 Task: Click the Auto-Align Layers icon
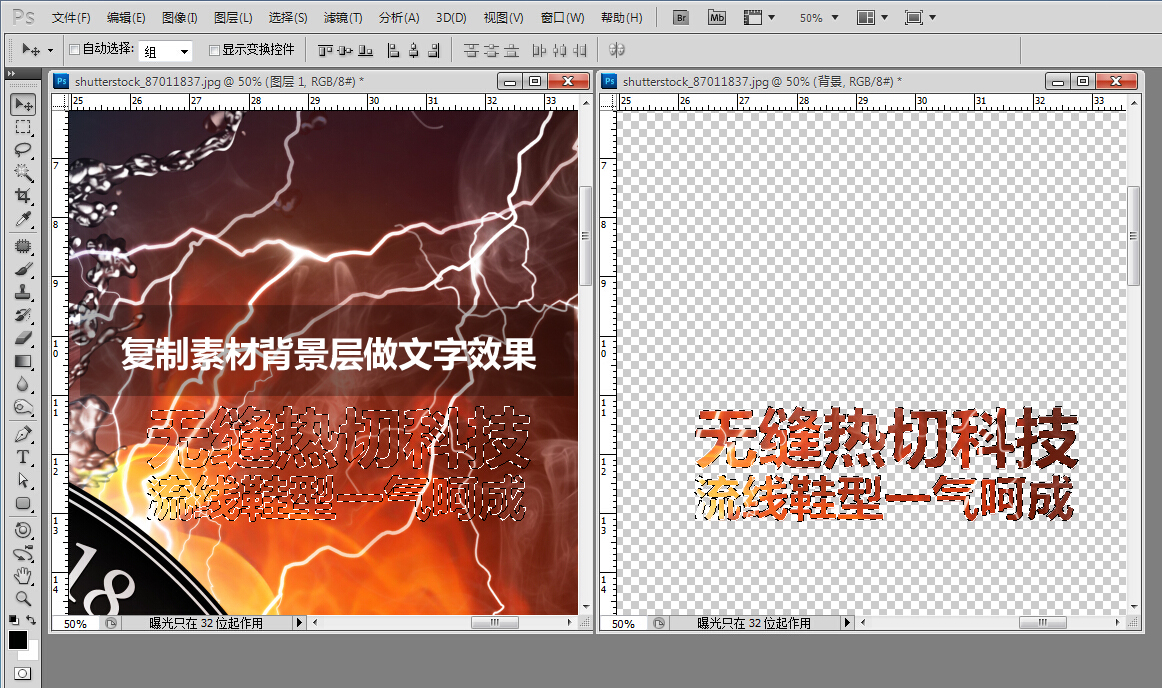pos(617,50)
